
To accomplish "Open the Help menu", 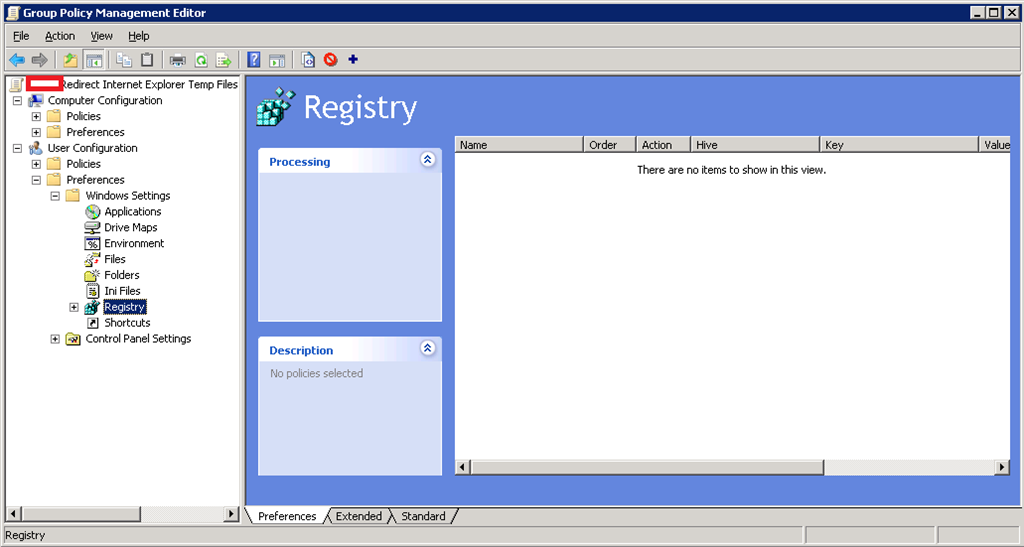I will pos(138,36).
